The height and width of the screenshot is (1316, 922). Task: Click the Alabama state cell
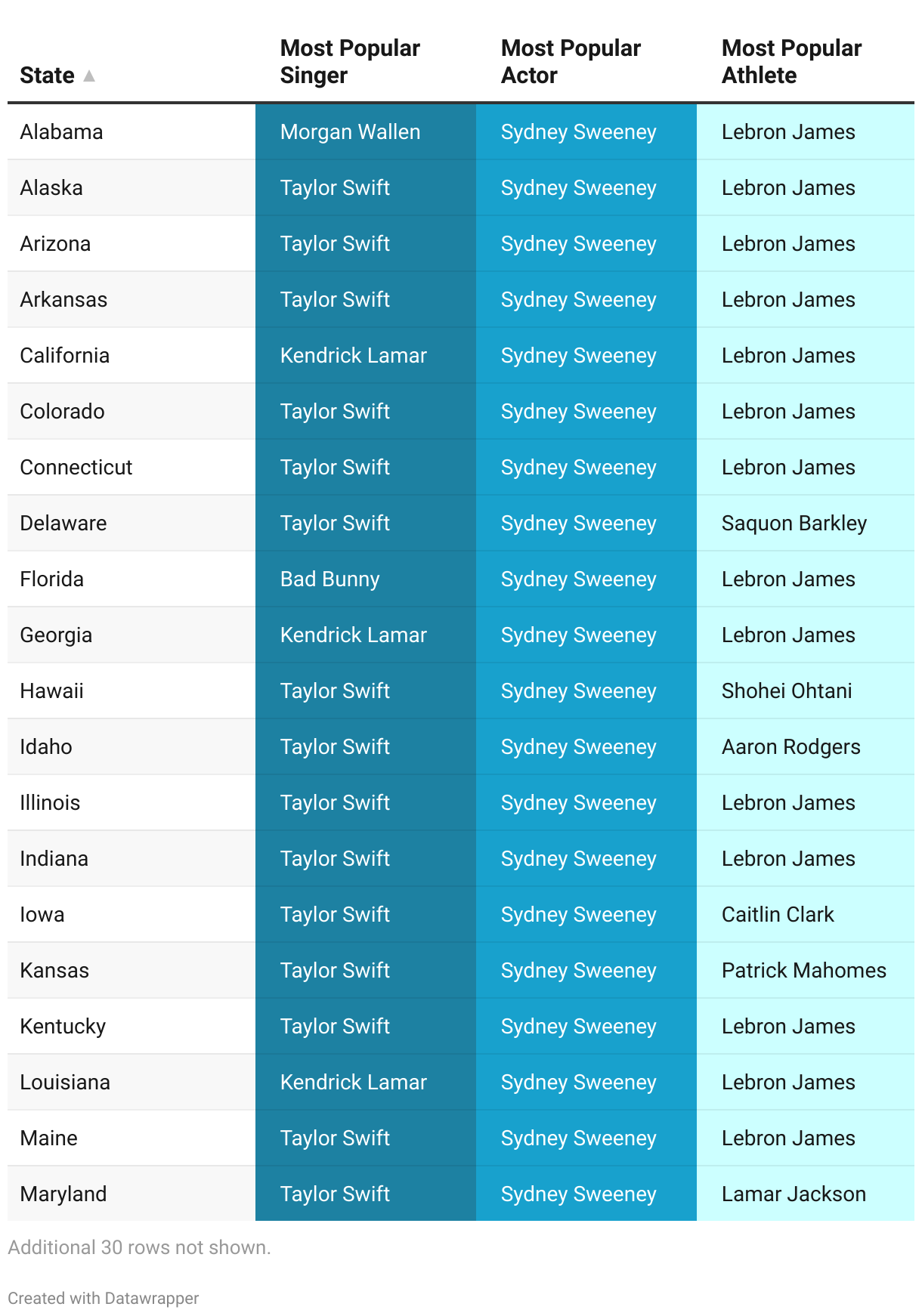pyautogui.click(x=131, y=131)
